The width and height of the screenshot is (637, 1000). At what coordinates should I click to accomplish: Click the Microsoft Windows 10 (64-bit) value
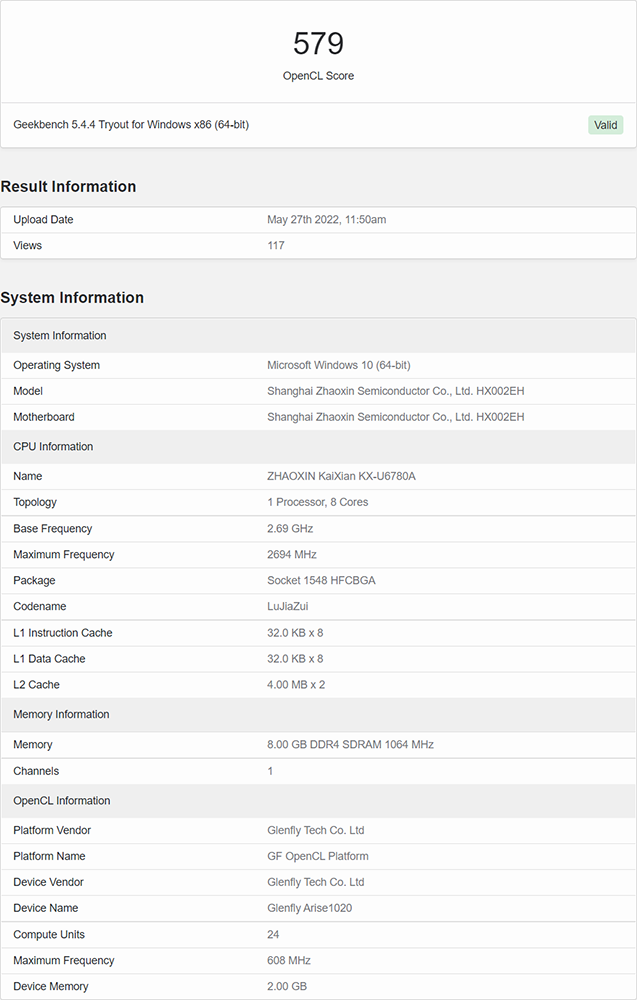pos(338,366)
